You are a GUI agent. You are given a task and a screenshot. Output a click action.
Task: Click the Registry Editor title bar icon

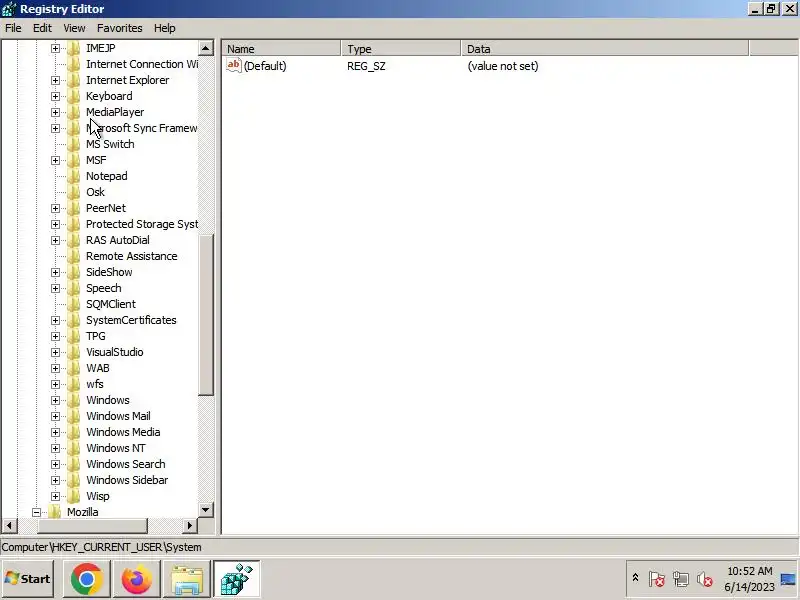pos(9,9)
